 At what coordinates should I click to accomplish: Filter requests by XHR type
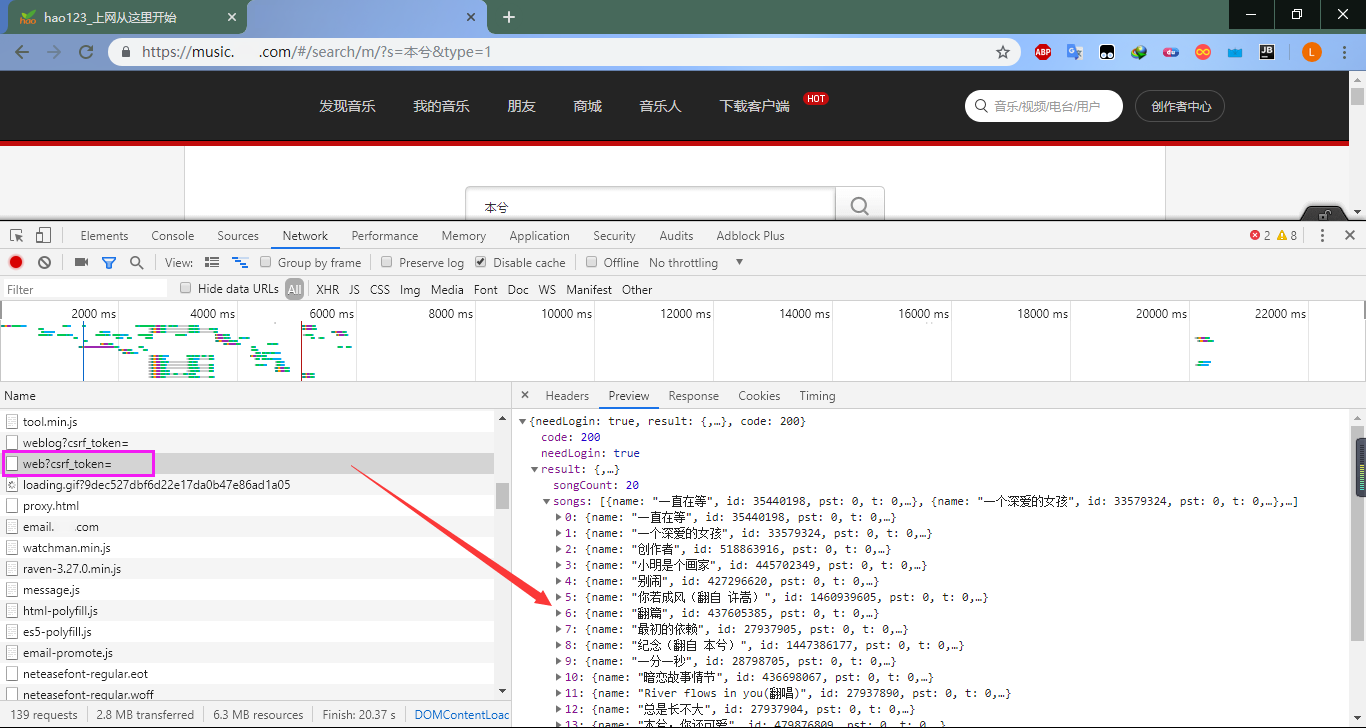[x=327, y=289]
